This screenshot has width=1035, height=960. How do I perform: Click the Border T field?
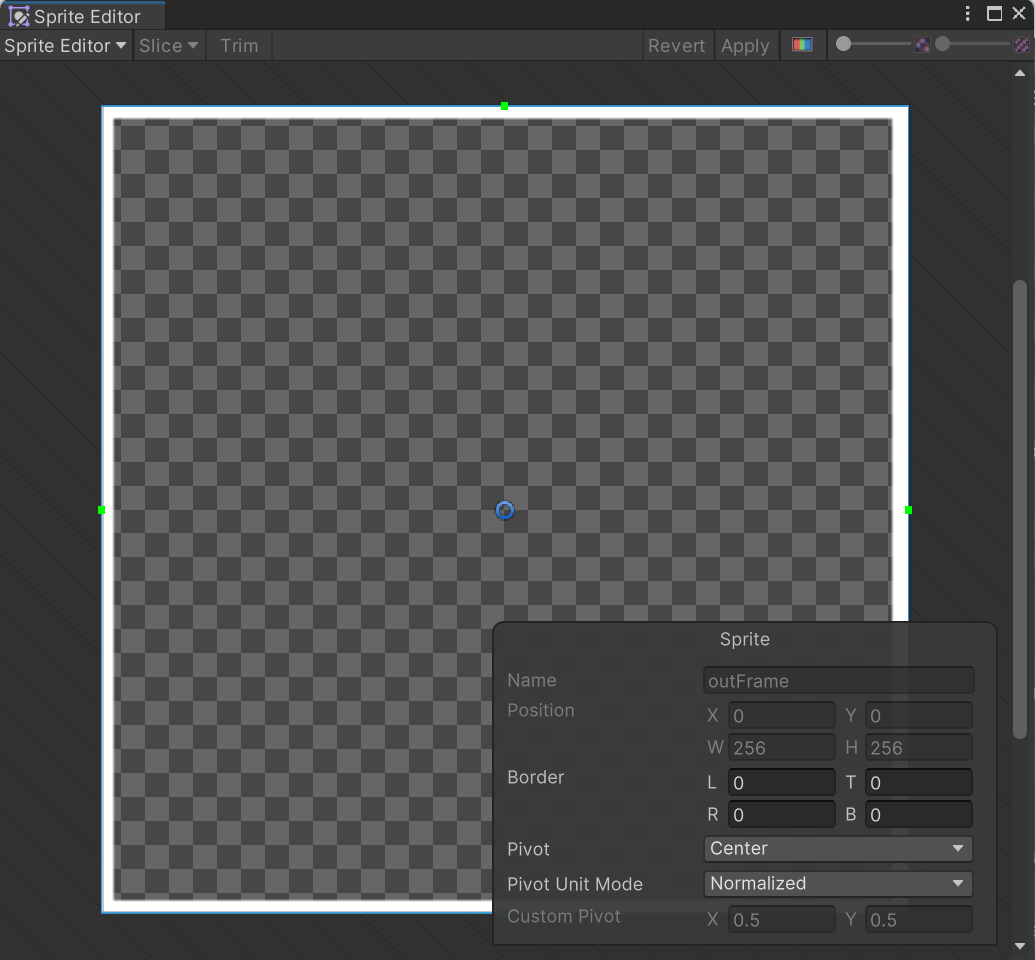(x=918, y=782)
